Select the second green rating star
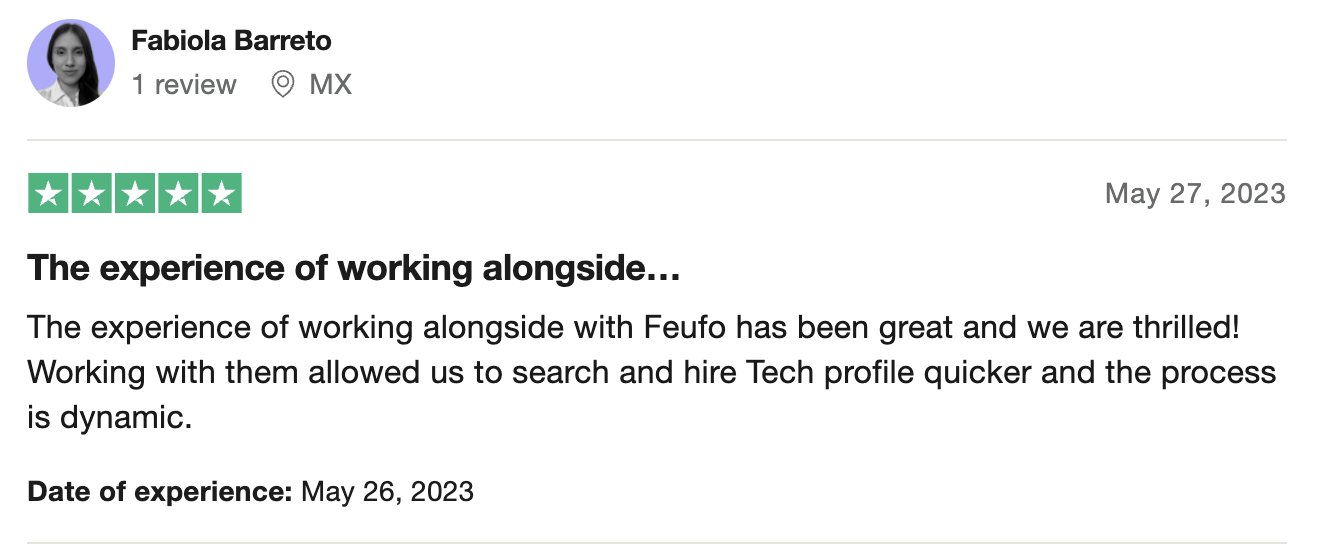Screen dimensions: 1318x544 click(91, 194)
